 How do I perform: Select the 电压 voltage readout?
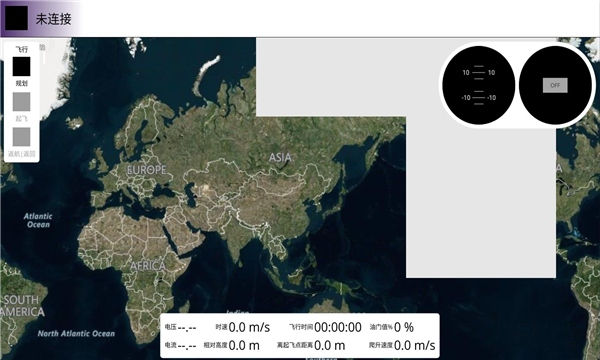181,327
